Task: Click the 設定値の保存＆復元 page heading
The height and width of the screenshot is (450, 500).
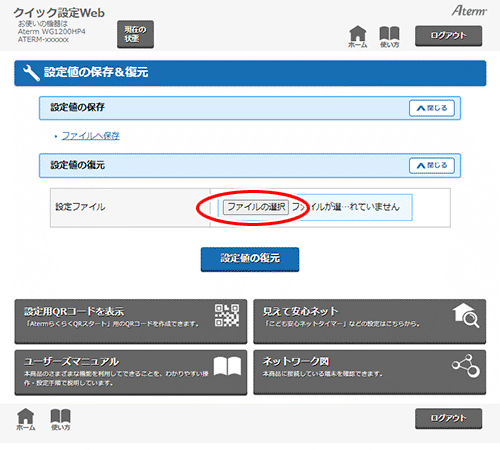Action: coord(96,72)
